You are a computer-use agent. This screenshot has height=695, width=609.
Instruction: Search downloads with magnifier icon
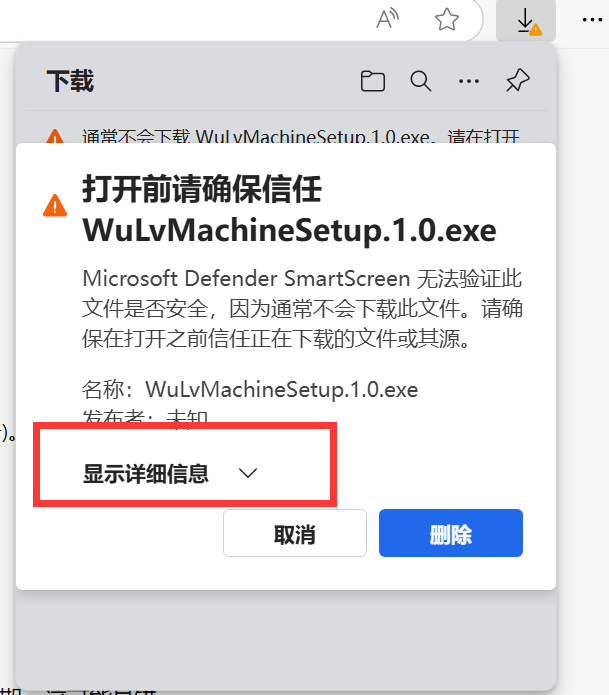coord(421,81)
